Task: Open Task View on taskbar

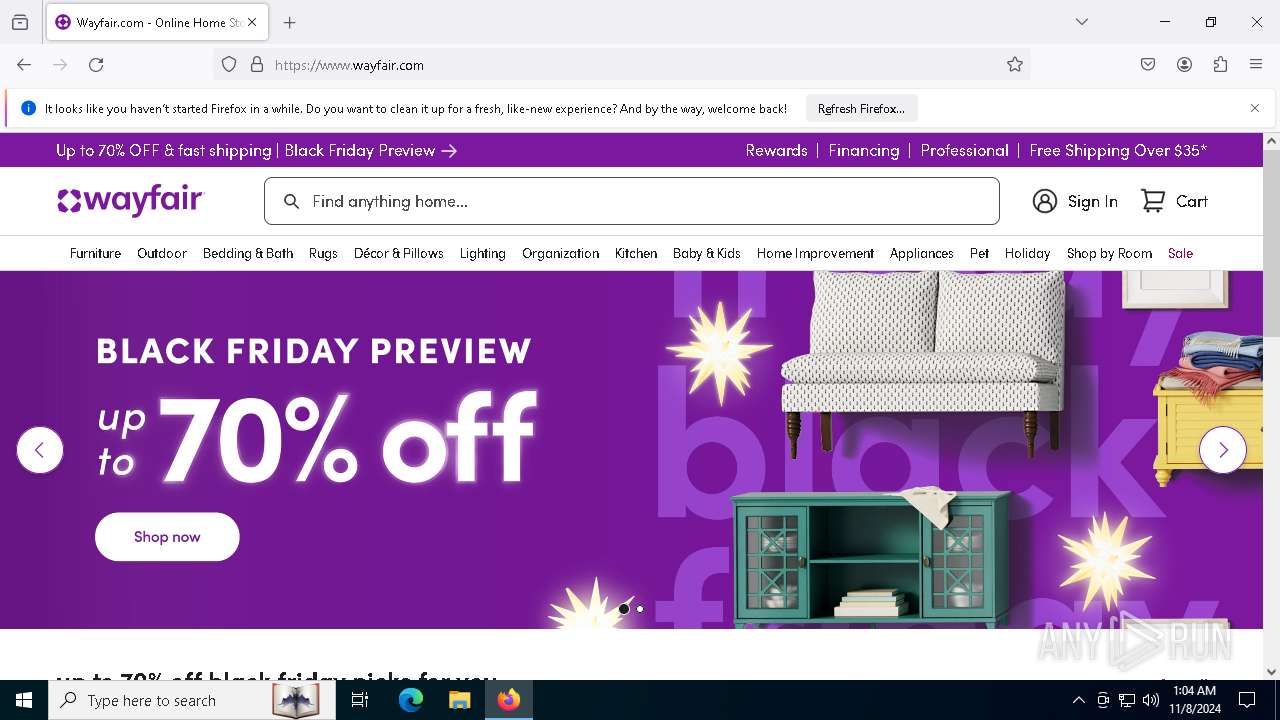Action: (x=360, y=700)
